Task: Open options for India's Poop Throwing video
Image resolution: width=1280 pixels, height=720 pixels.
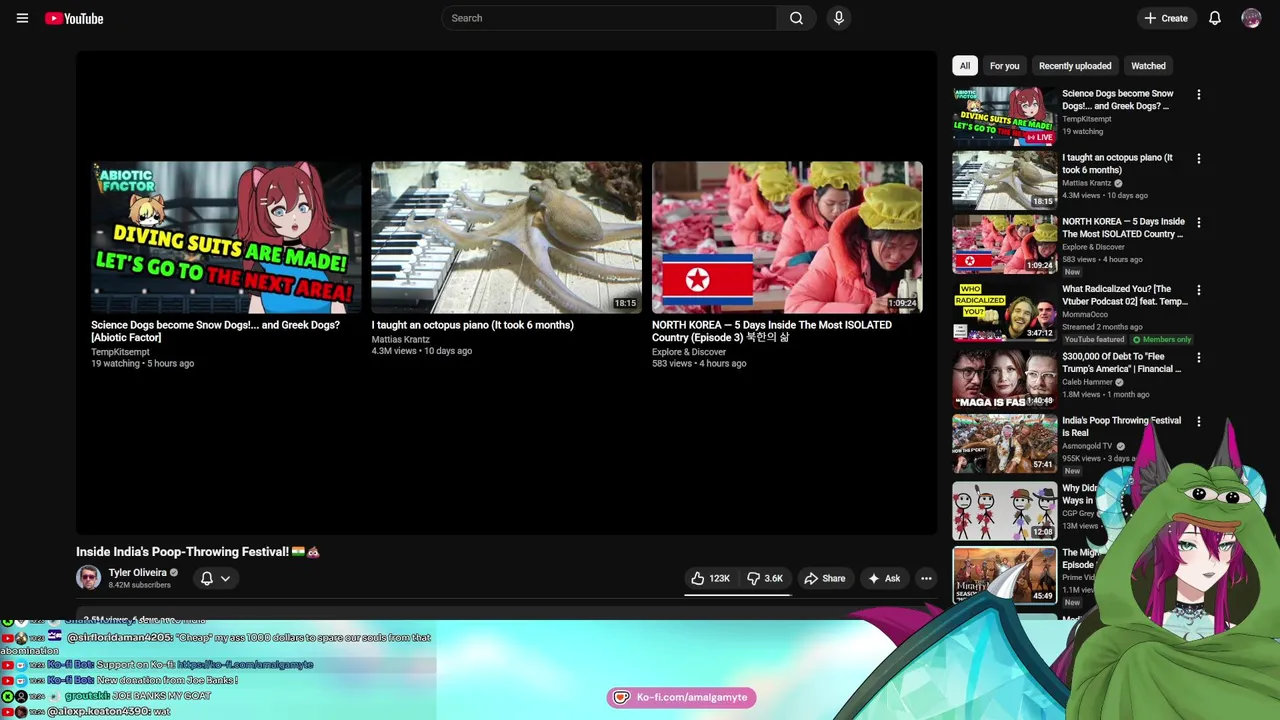Action: coord(1199,422)
